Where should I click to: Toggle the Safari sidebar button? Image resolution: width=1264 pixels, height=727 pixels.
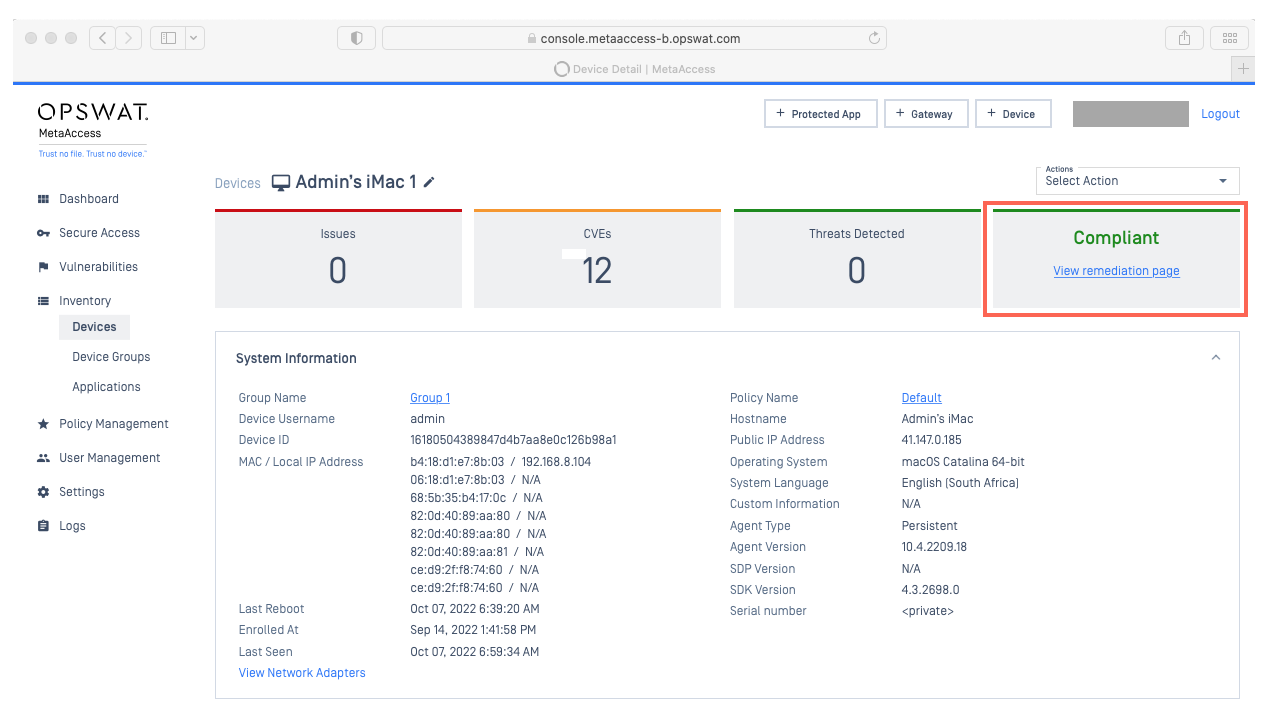(x=168, y=38)
